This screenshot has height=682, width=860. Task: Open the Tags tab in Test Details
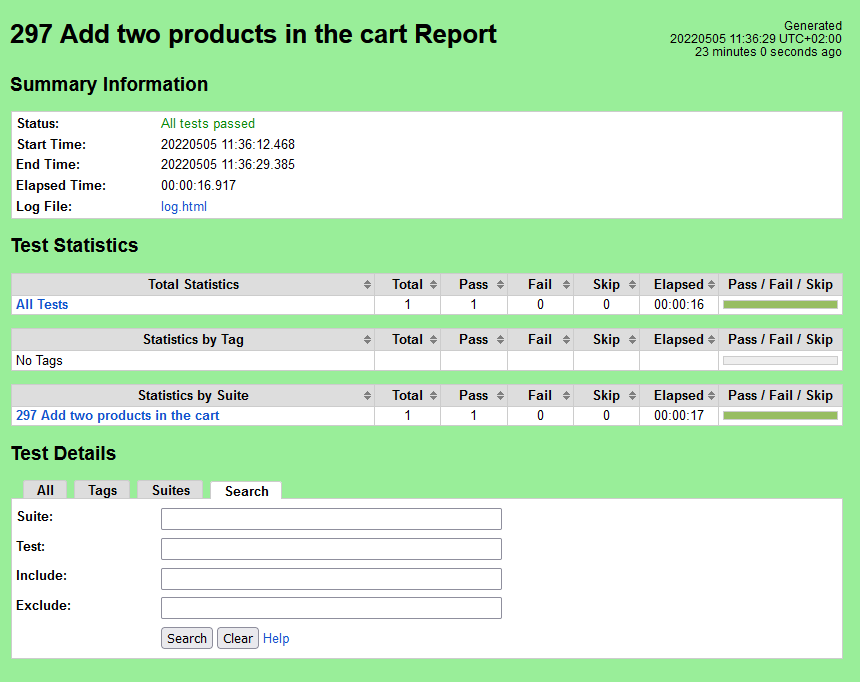[101, 490]
